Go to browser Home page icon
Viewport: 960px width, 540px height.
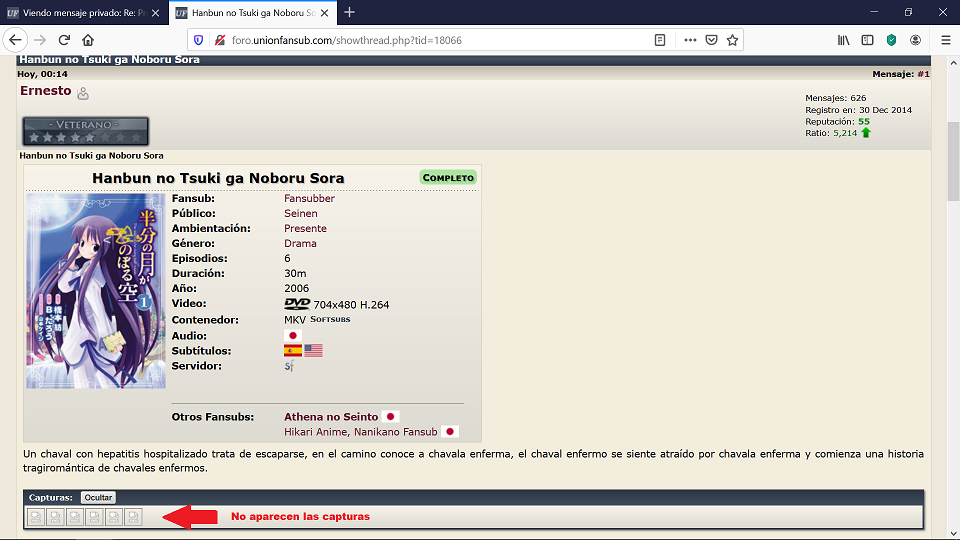pos(88,40)
